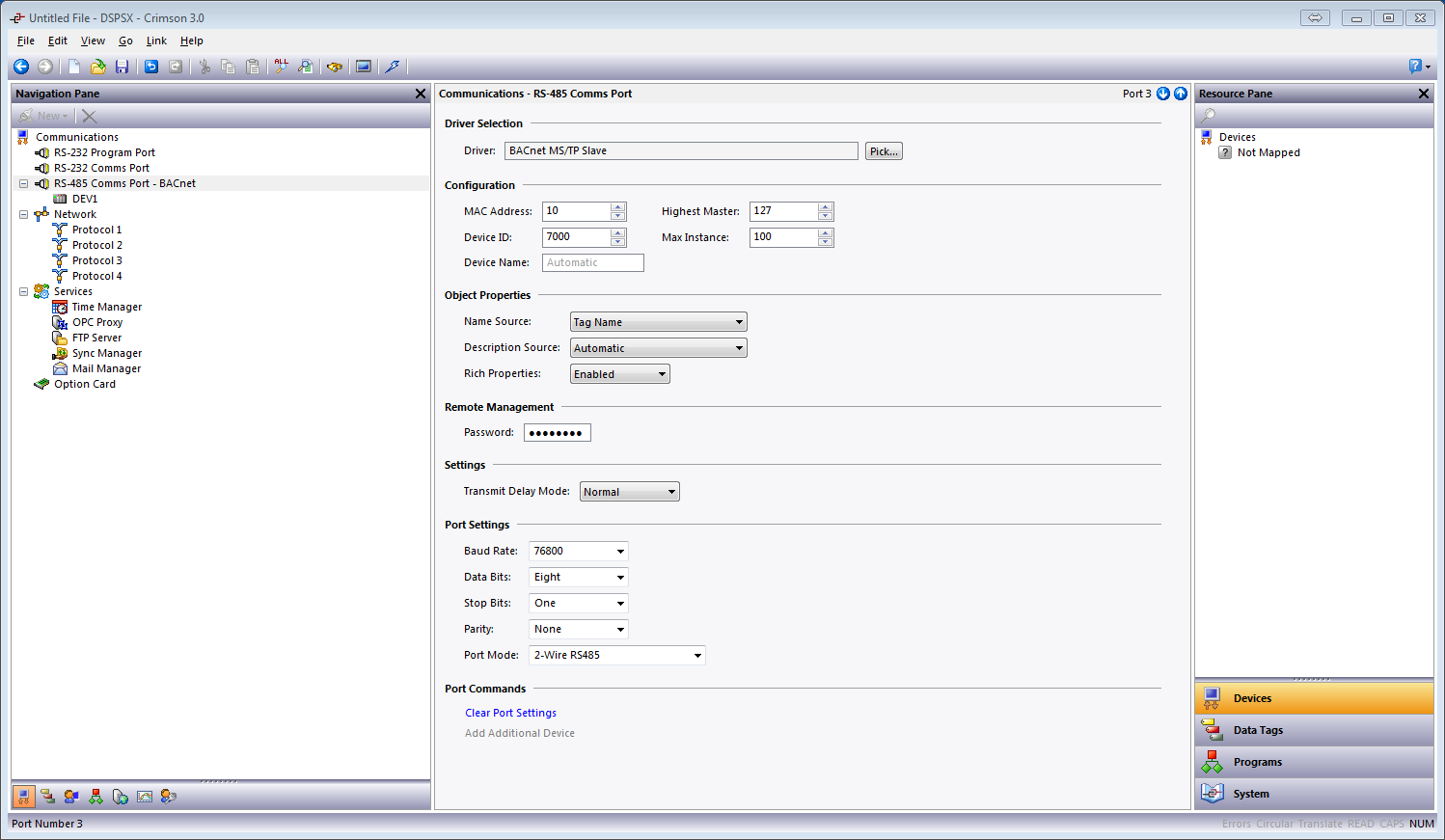Open the Go menu
This screenshot has width=1445, height=840.
coord(125,41)
